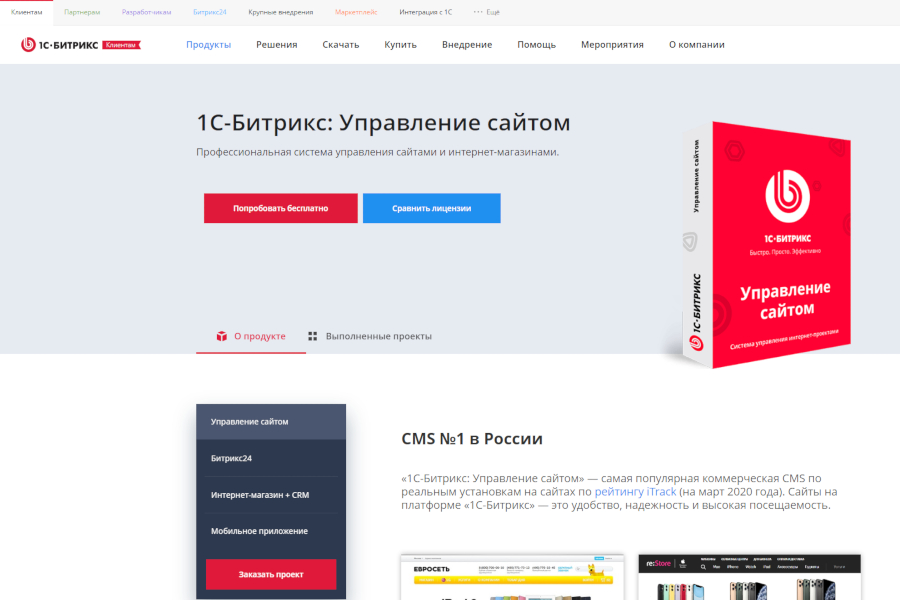Image resolution: width=900 pixels, height=600 pixels.
Task: Click the reStore website thumbnail
Action: 752,580
